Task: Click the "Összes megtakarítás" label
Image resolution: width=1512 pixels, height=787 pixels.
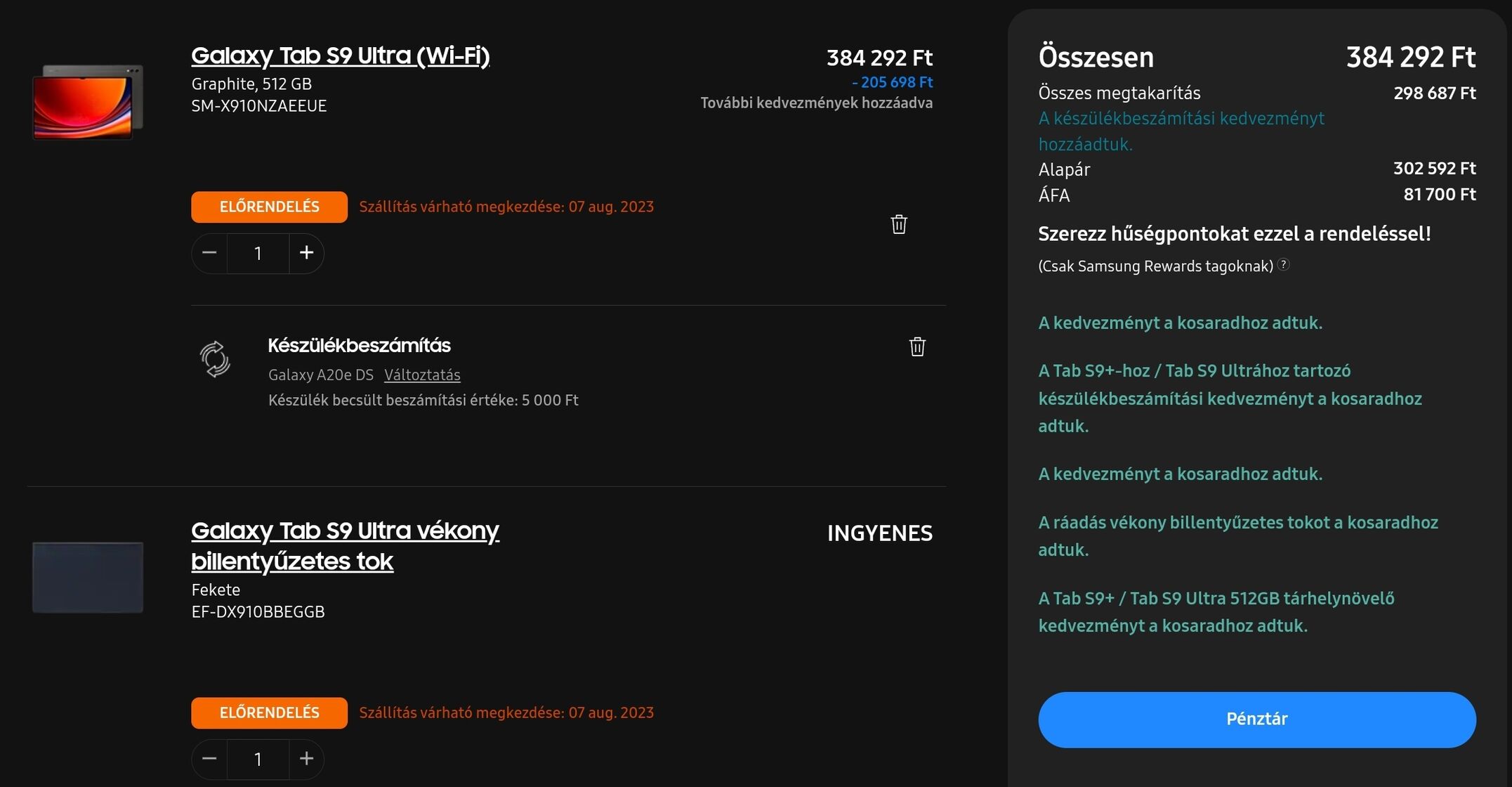Action: pyautogui.click(x=1119, y=93)
